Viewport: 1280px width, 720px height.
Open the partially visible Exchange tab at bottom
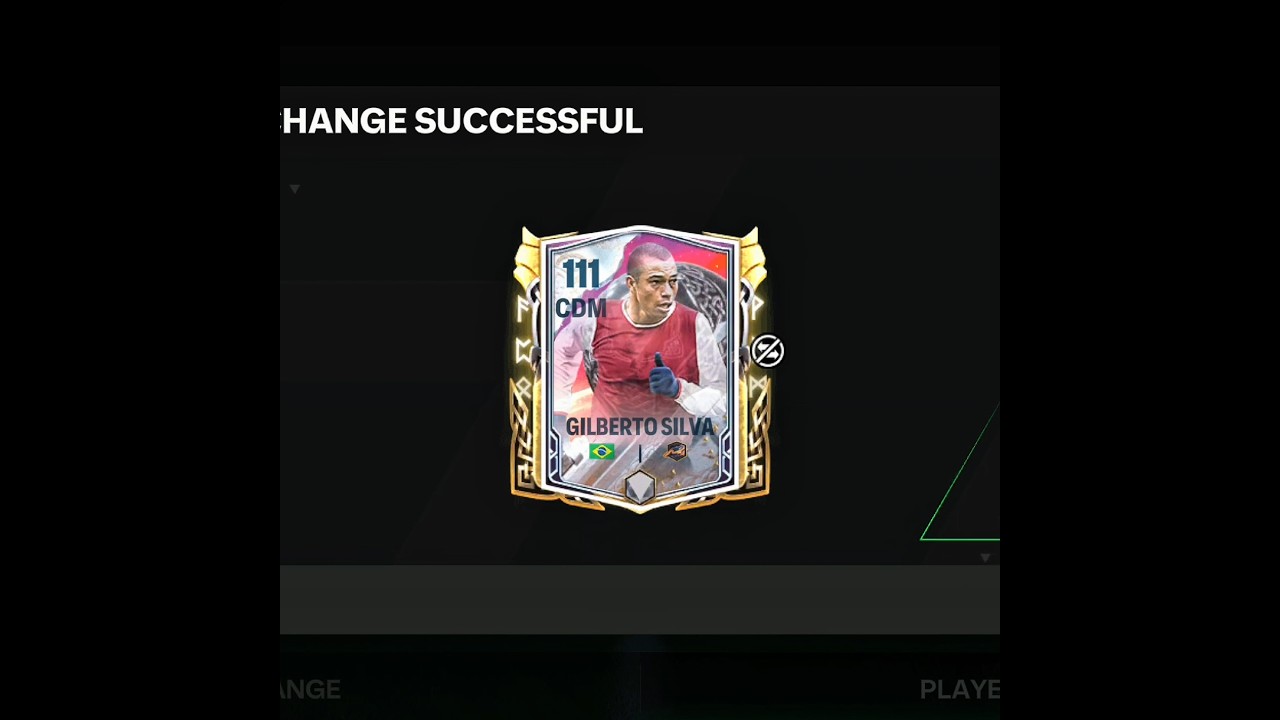coord(311,689)
